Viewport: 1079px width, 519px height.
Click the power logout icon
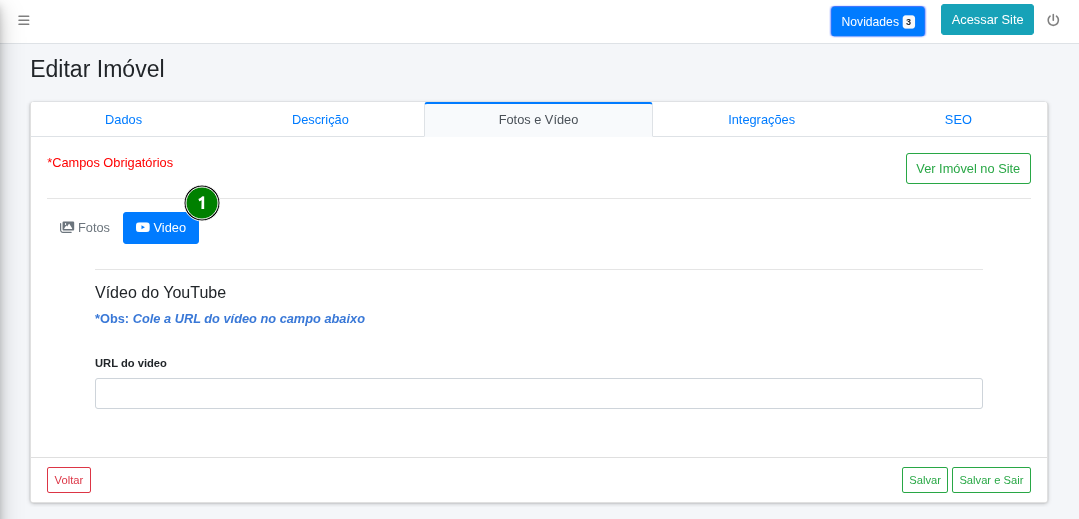tap(1053, 20)
